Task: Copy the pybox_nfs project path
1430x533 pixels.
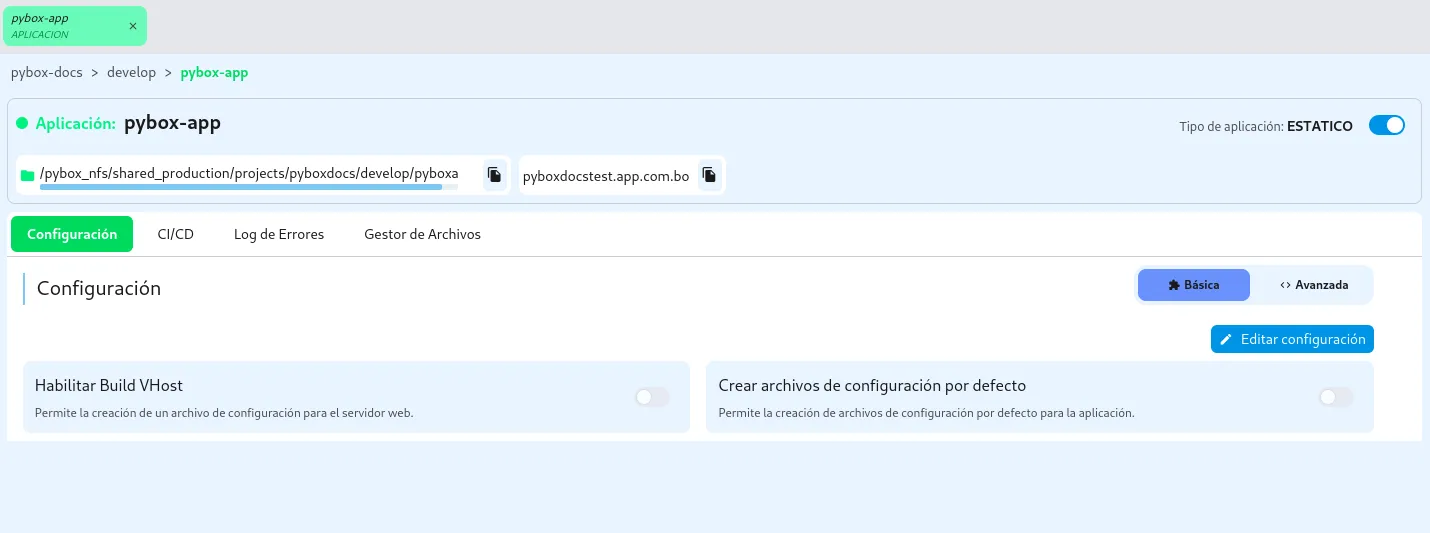Action: coord(494,174)
